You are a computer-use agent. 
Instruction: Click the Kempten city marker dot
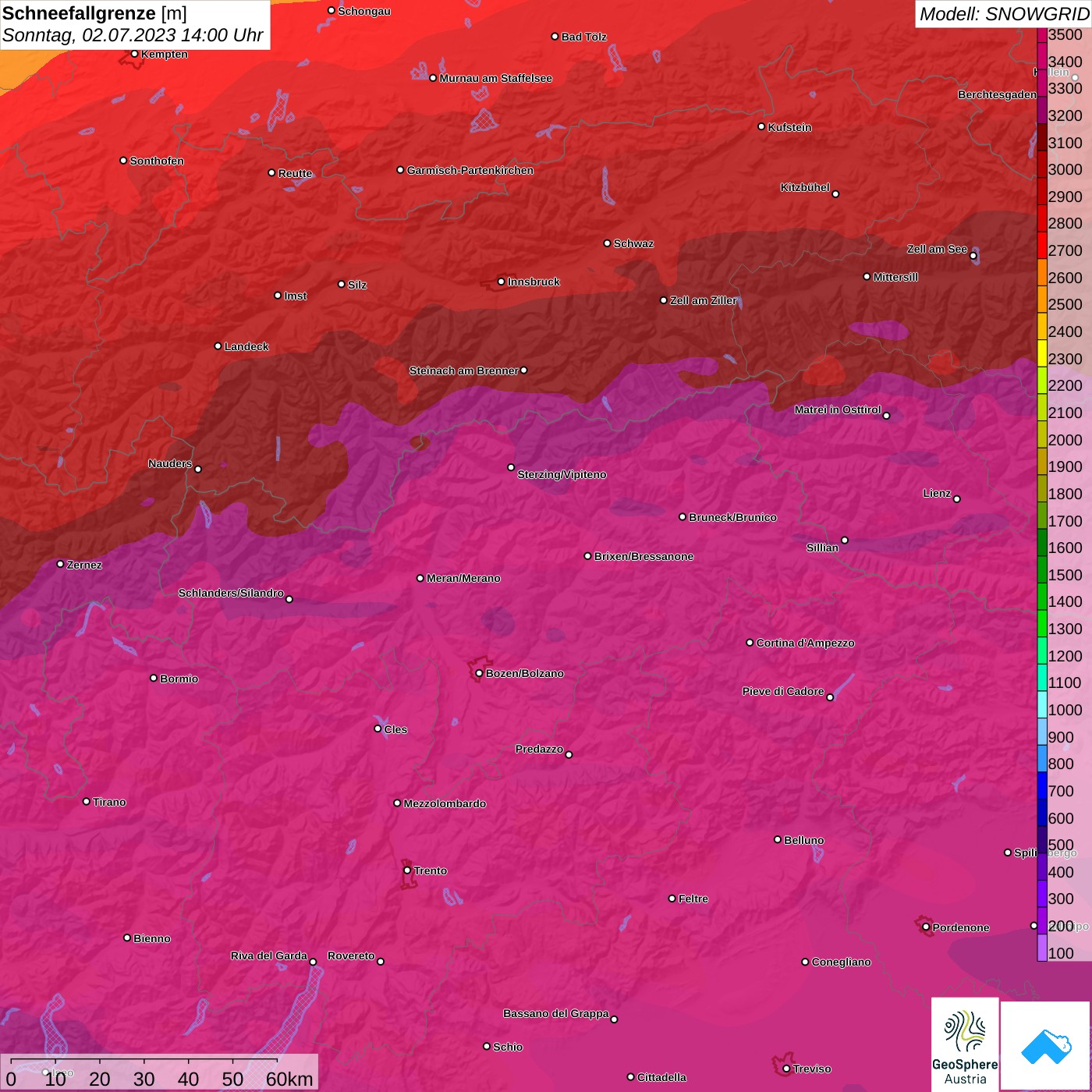click(x=134, y=54)
